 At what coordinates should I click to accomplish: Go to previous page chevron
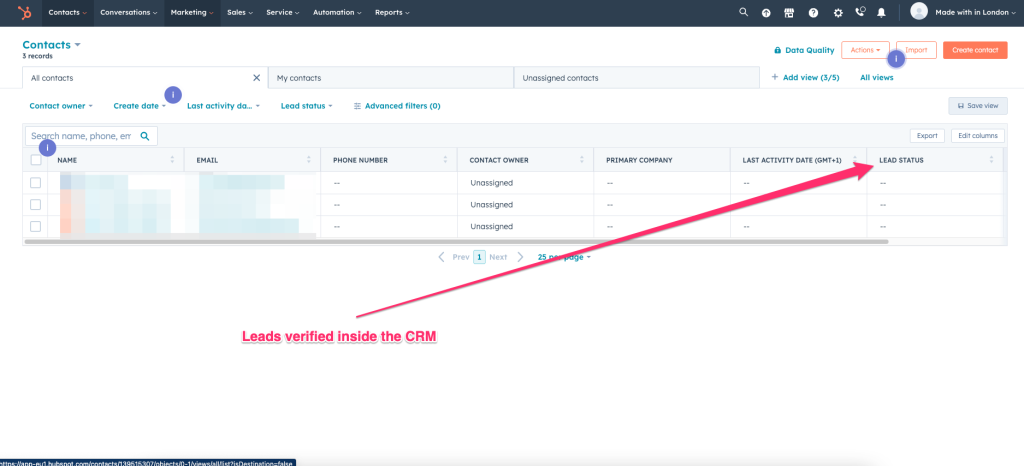point(442,257)
